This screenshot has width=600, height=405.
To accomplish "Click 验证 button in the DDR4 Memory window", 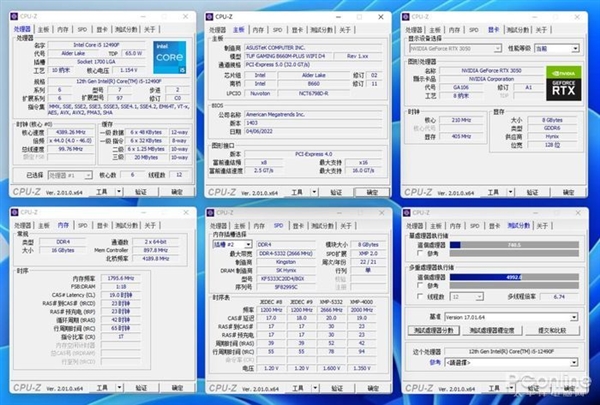I will coord(141,387).
